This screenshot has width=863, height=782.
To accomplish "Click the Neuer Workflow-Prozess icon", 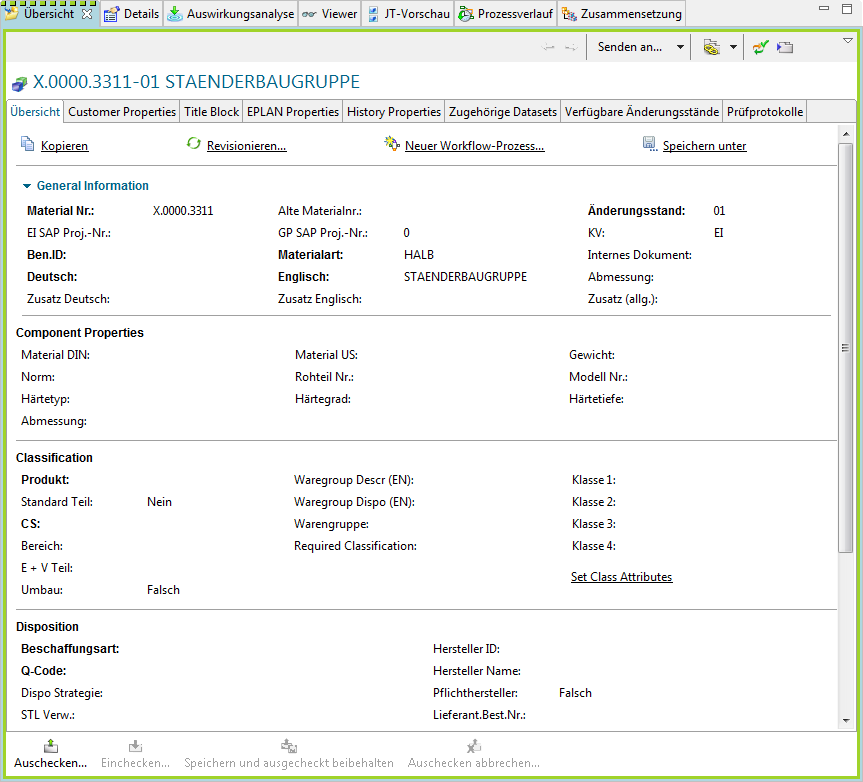I will pos(392,145).
